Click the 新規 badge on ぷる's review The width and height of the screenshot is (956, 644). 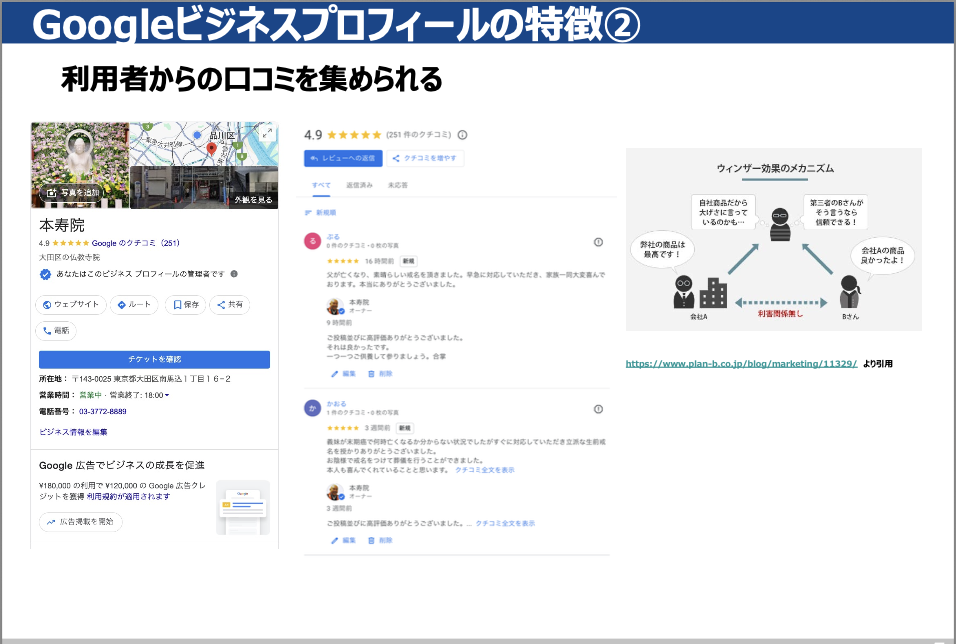click(x=408, y=261)
